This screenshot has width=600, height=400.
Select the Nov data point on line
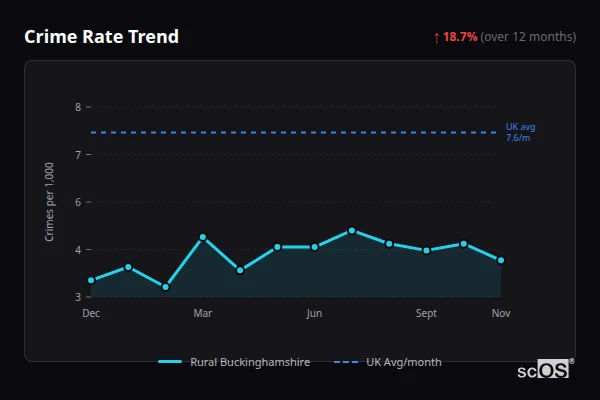(x=501, y=260)
